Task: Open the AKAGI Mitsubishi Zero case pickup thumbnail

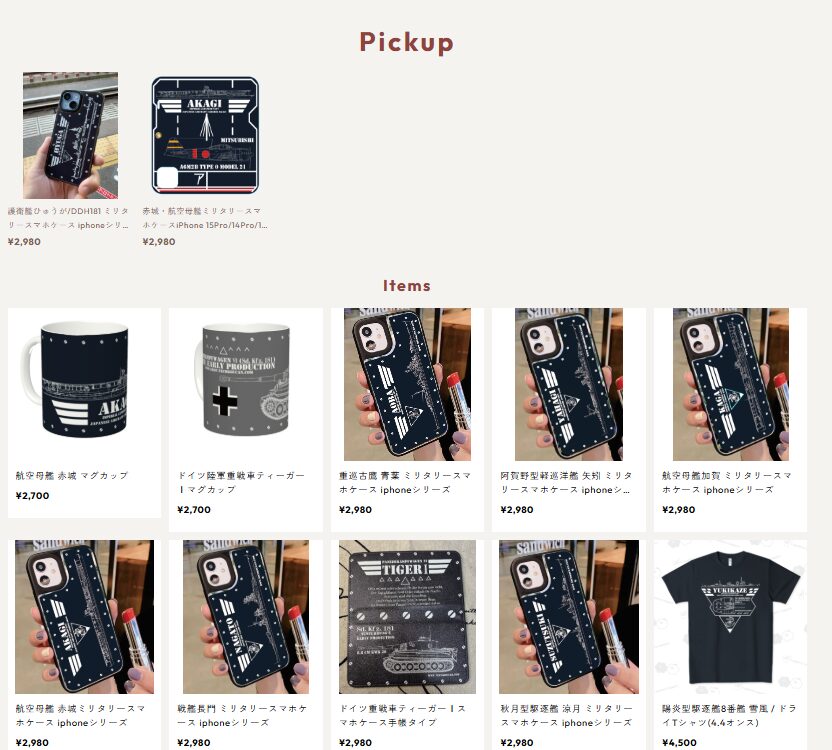Action: (x=205, y=135)
